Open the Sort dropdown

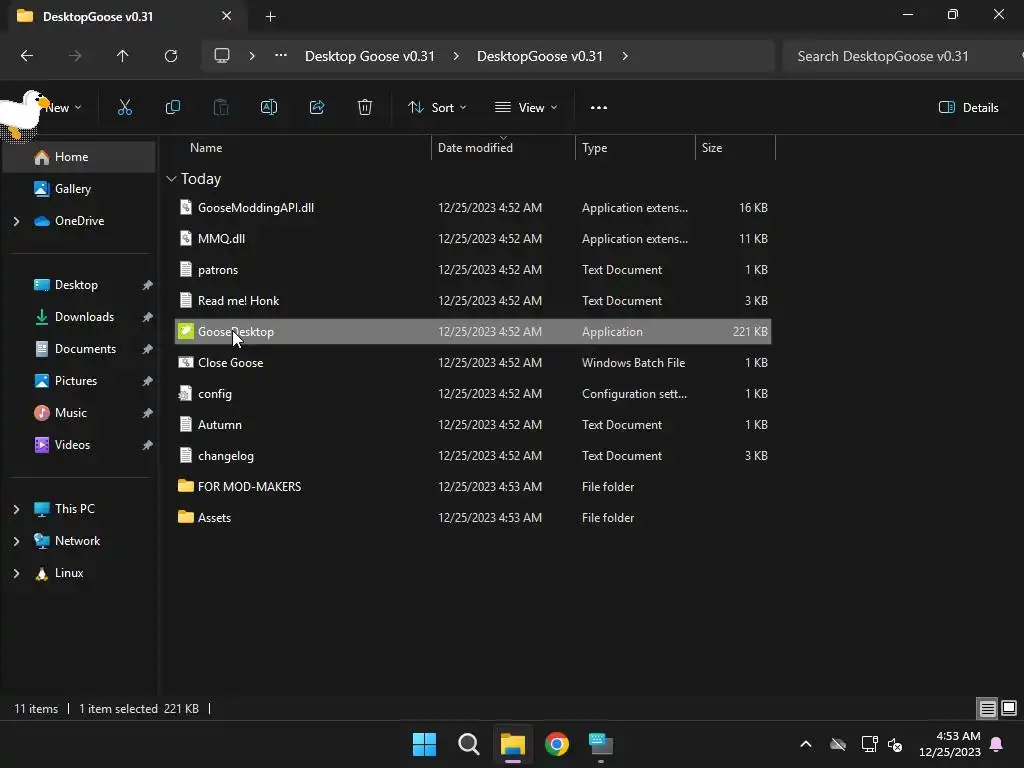(437, 108)
